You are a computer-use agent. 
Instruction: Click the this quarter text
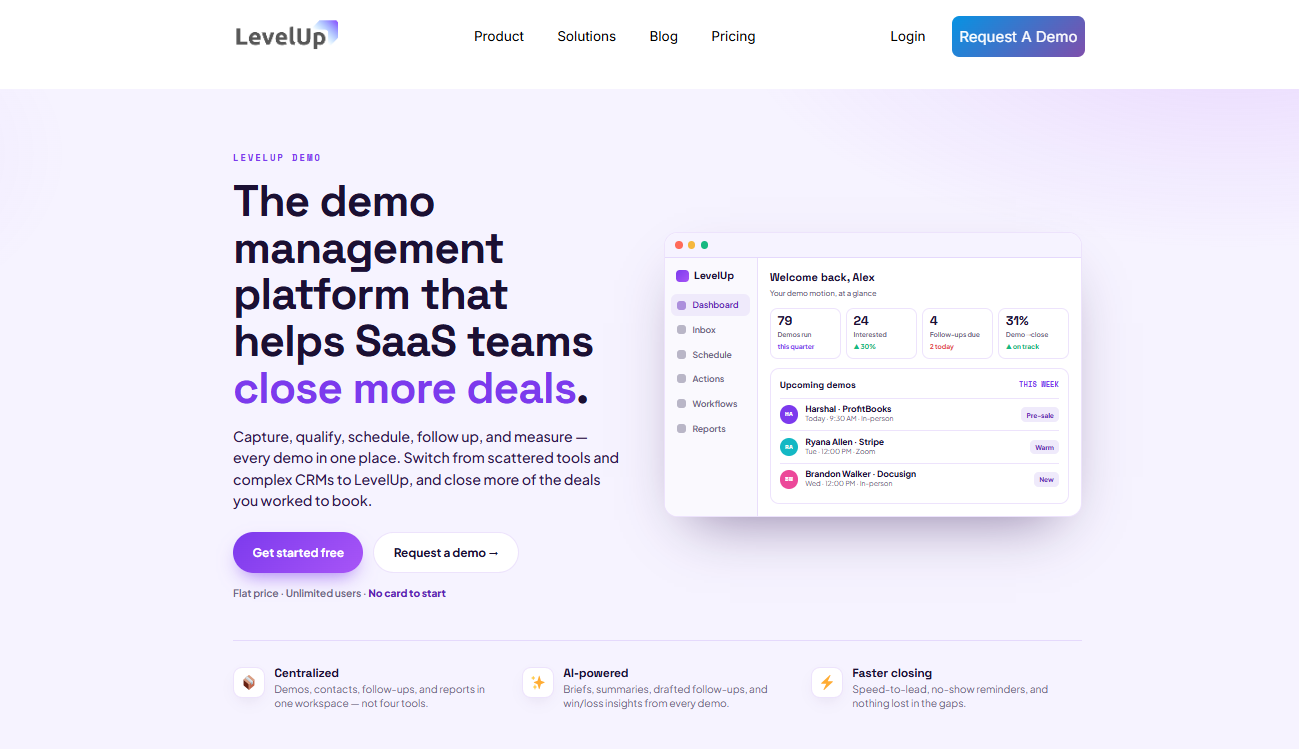[x=796, y=347]
